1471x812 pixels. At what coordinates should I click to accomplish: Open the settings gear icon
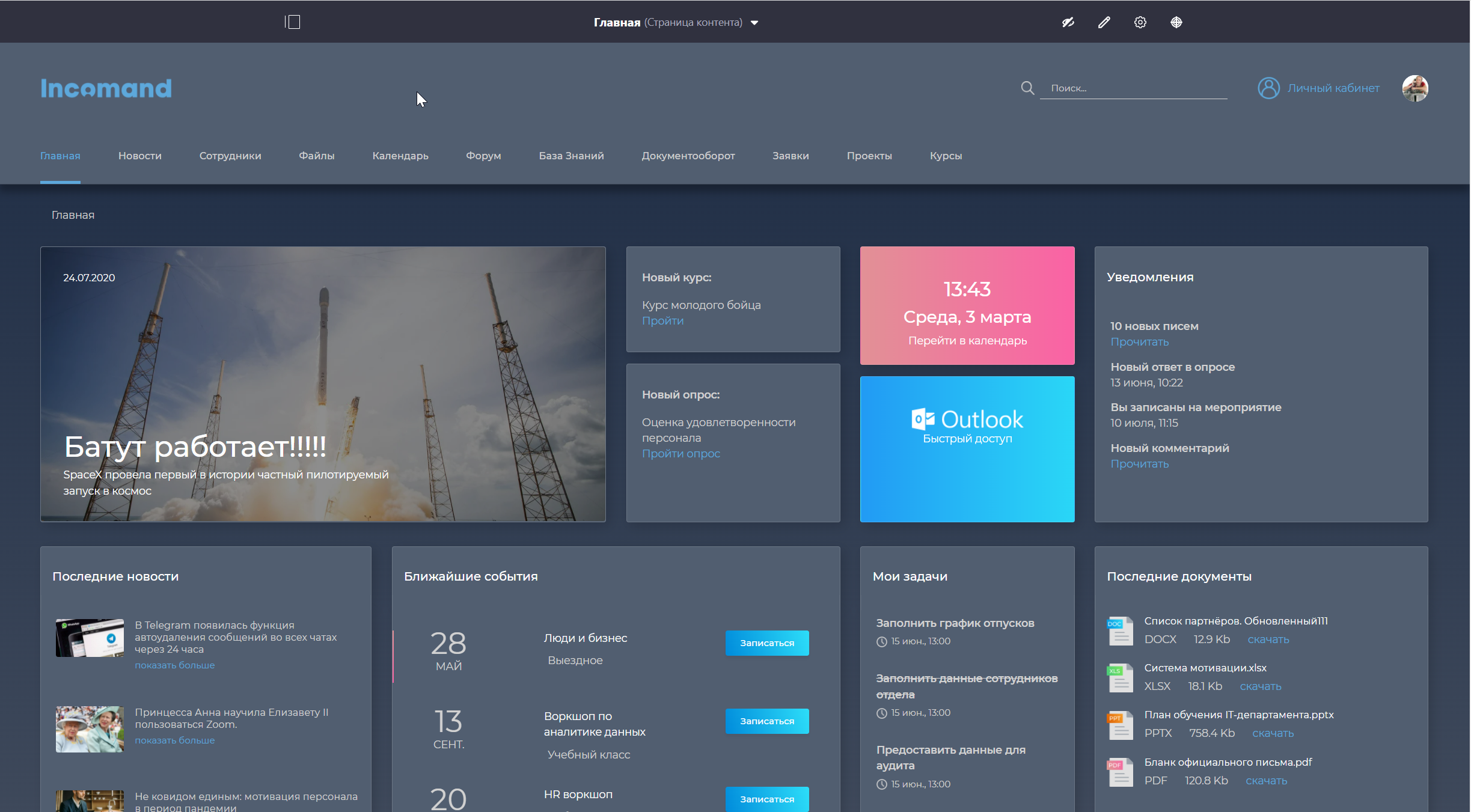click(x=1140, y=22)
